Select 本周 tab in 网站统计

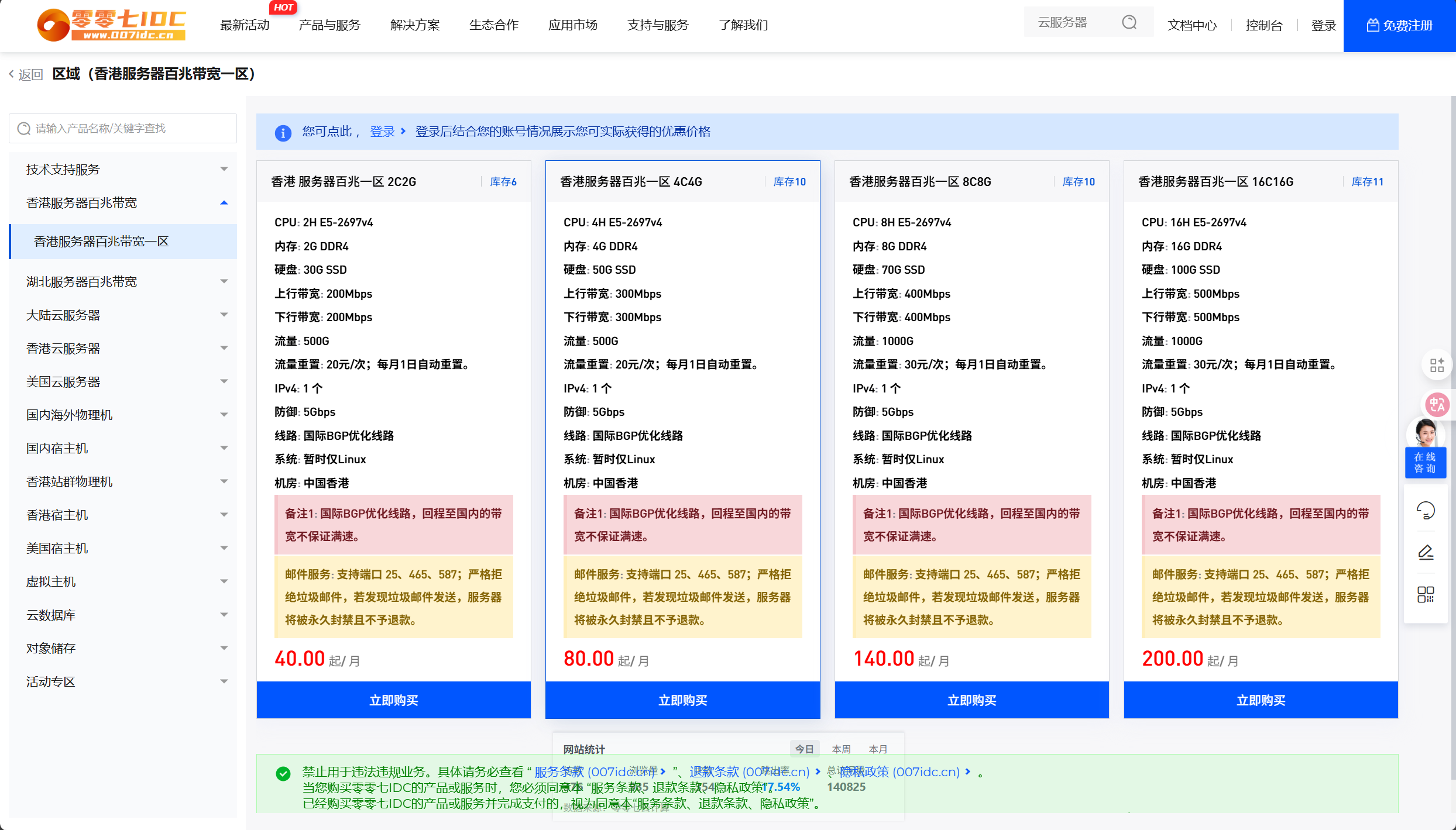tap(841, 749)
